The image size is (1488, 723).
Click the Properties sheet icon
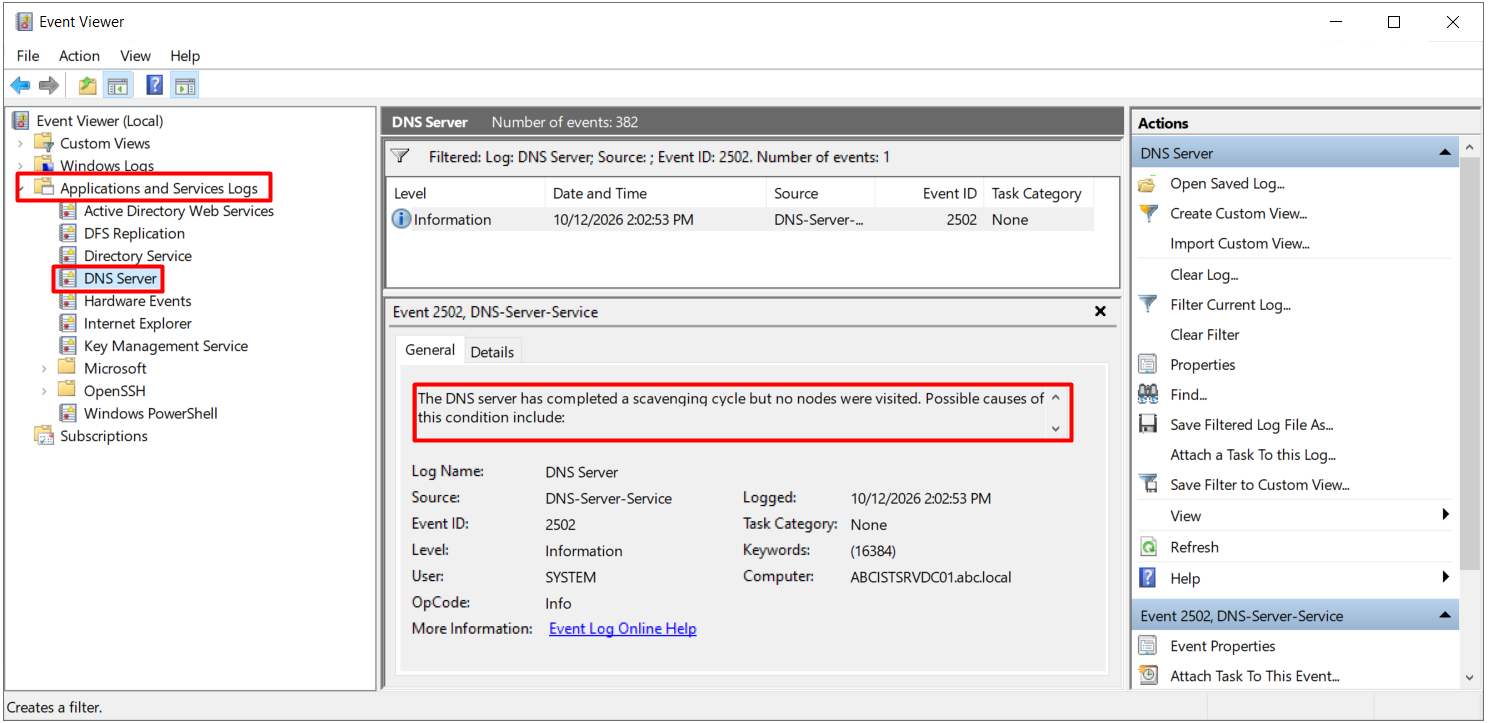pos(1148,365)
